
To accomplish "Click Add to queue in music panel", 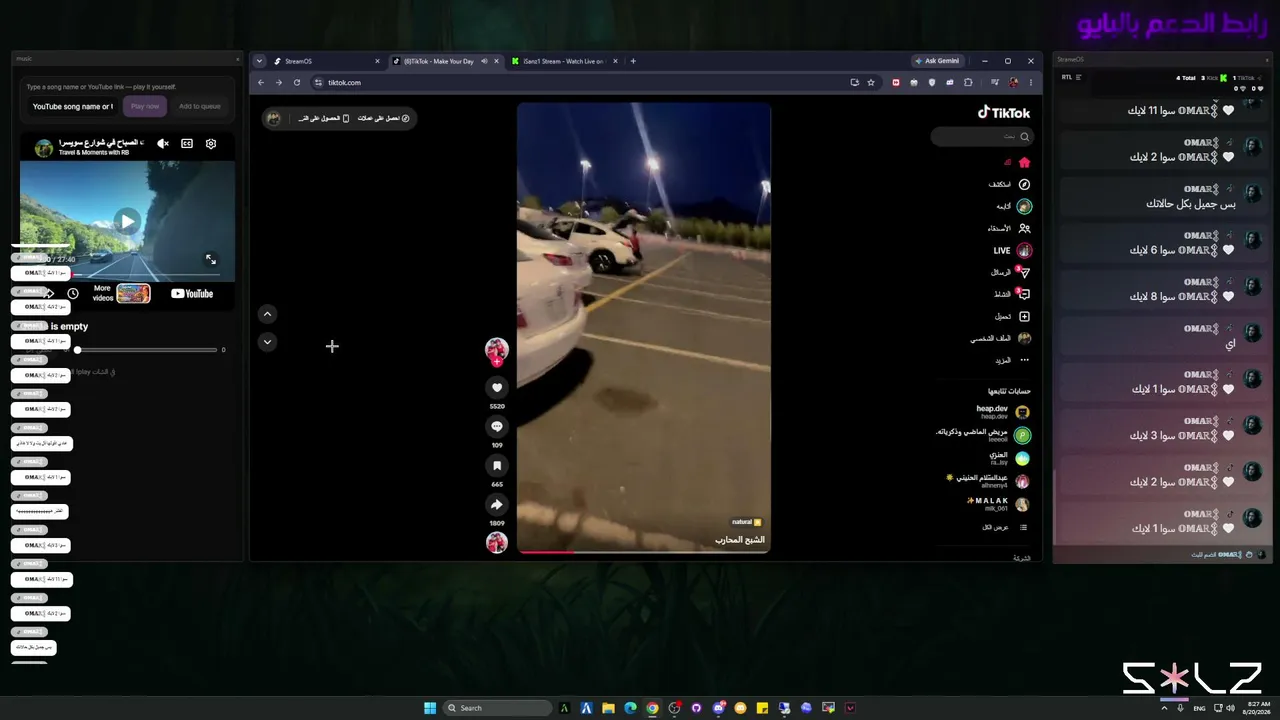I will (200, 106).
